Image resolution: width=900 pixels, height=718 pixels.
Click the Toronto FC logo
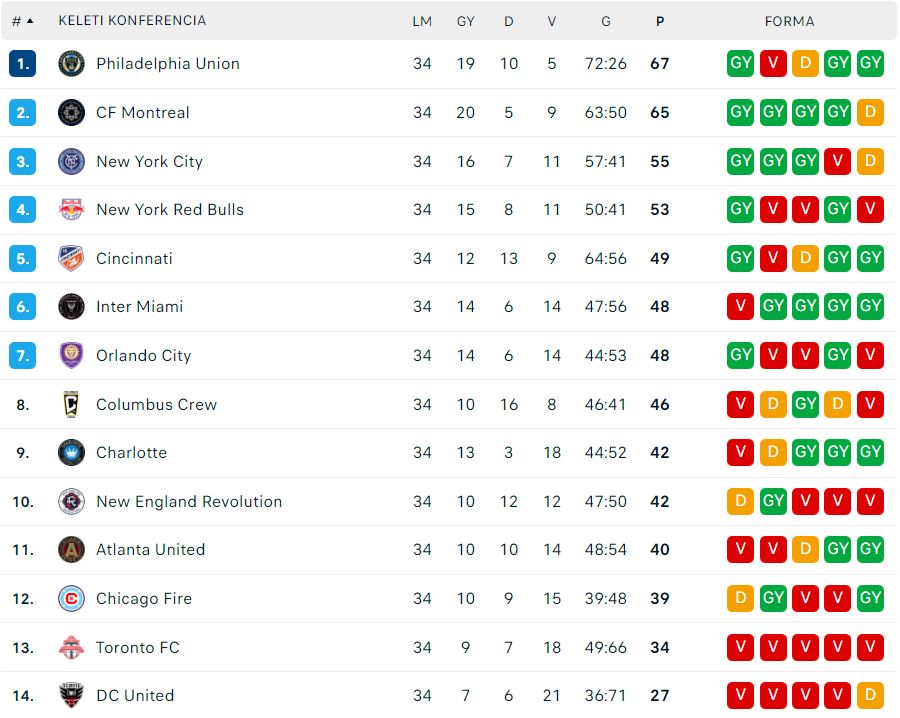71,647
